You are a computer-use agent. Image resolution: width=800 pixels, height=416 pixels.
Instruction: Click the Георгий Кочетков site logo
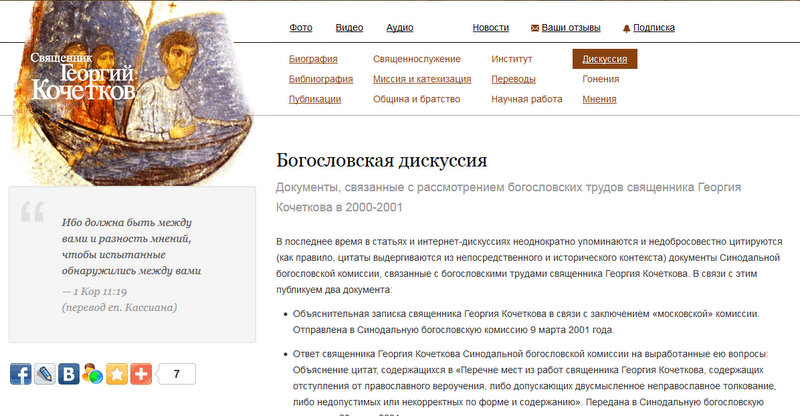[83, 77]
